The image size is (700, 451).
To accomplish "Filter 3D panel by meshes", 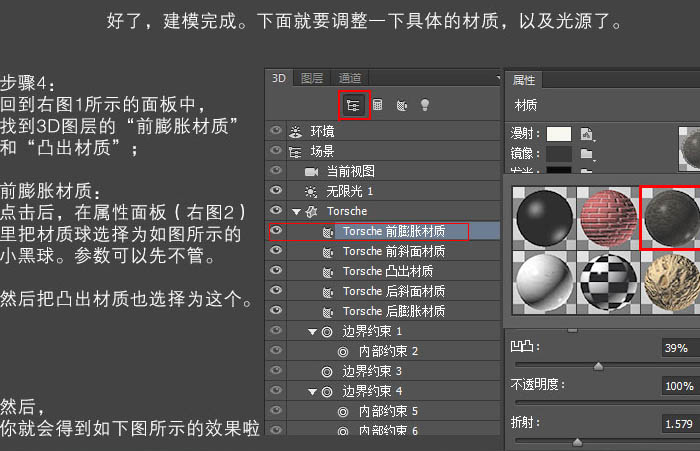I will click(378, 105).
